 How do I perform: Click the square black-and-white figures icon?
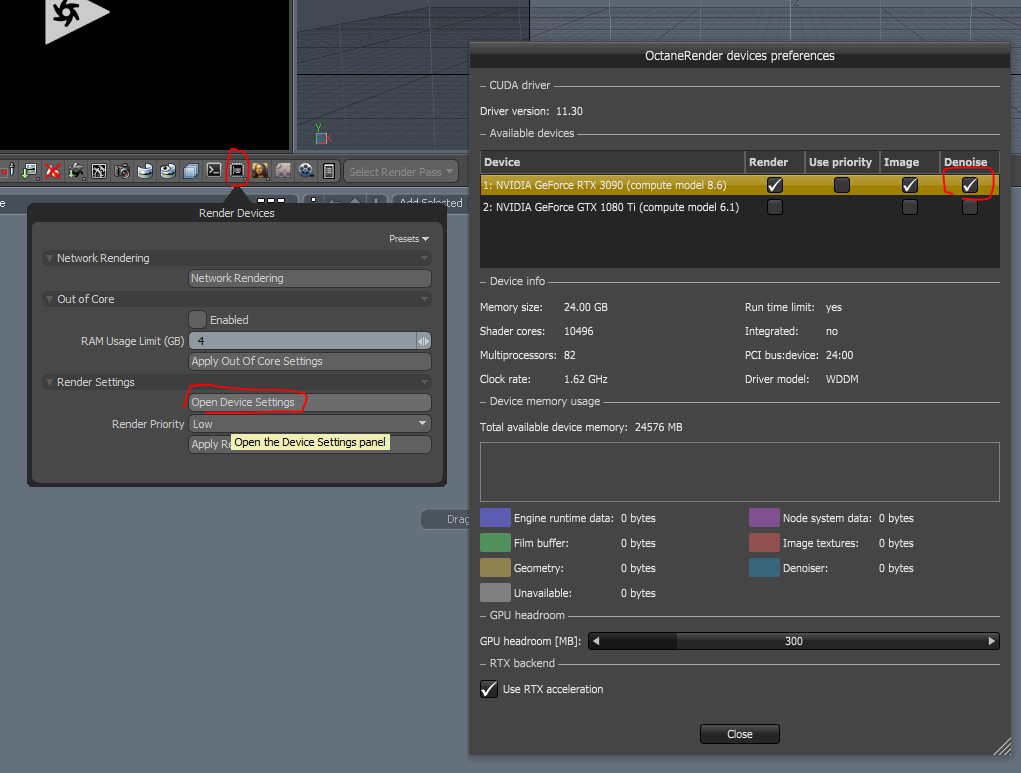(x=99, y=171)
